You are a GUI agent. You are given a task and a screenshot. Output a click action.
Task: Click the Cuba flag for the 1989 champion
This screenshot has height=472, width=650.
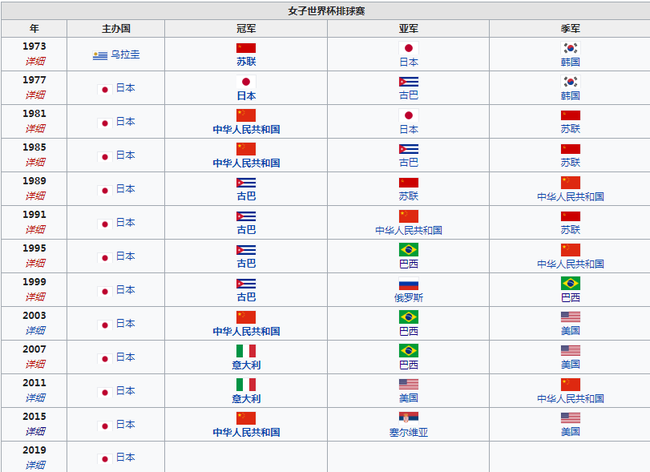tap(246, 183)
